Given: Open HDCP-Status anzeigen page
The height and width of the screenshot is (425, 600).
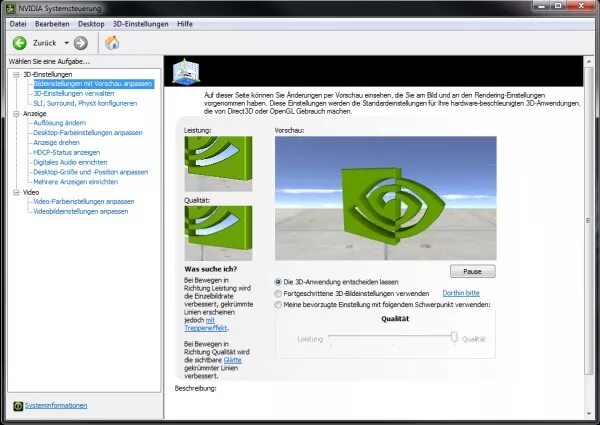Looking at the screenshot, I should [67, 153].
